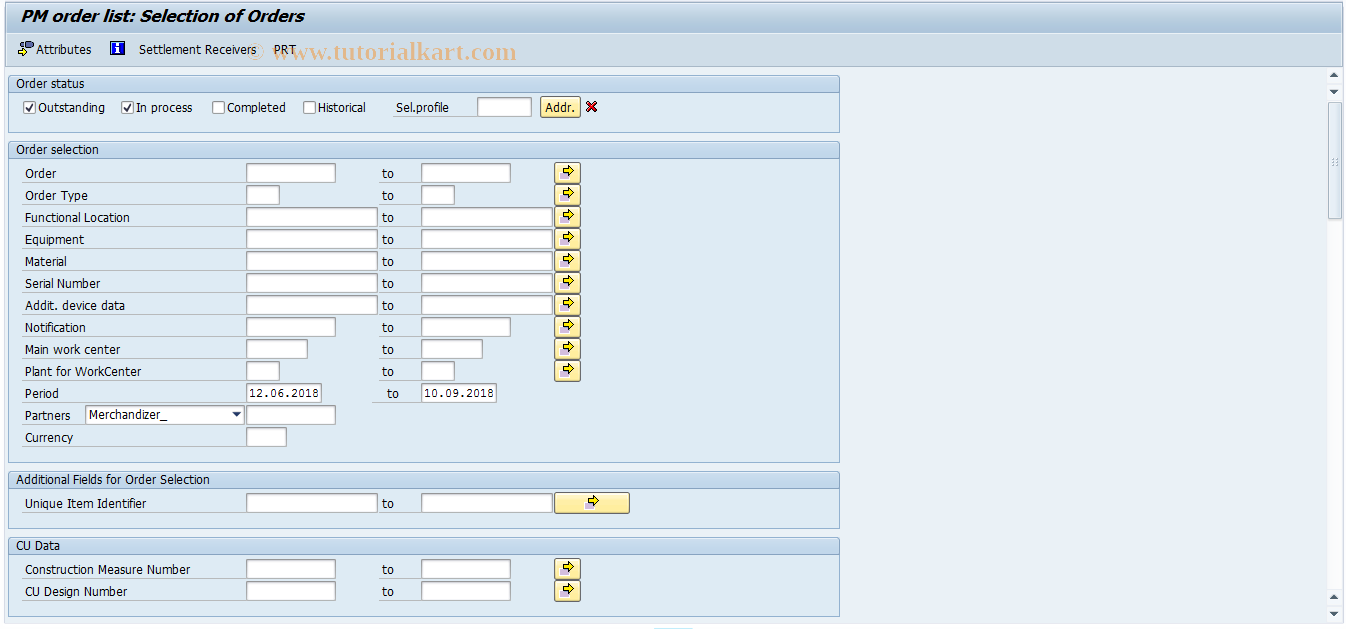This screenshot has height=629, width=1346.
Task: Open multiple selection for CU Design Number
Action: point(567,590)
